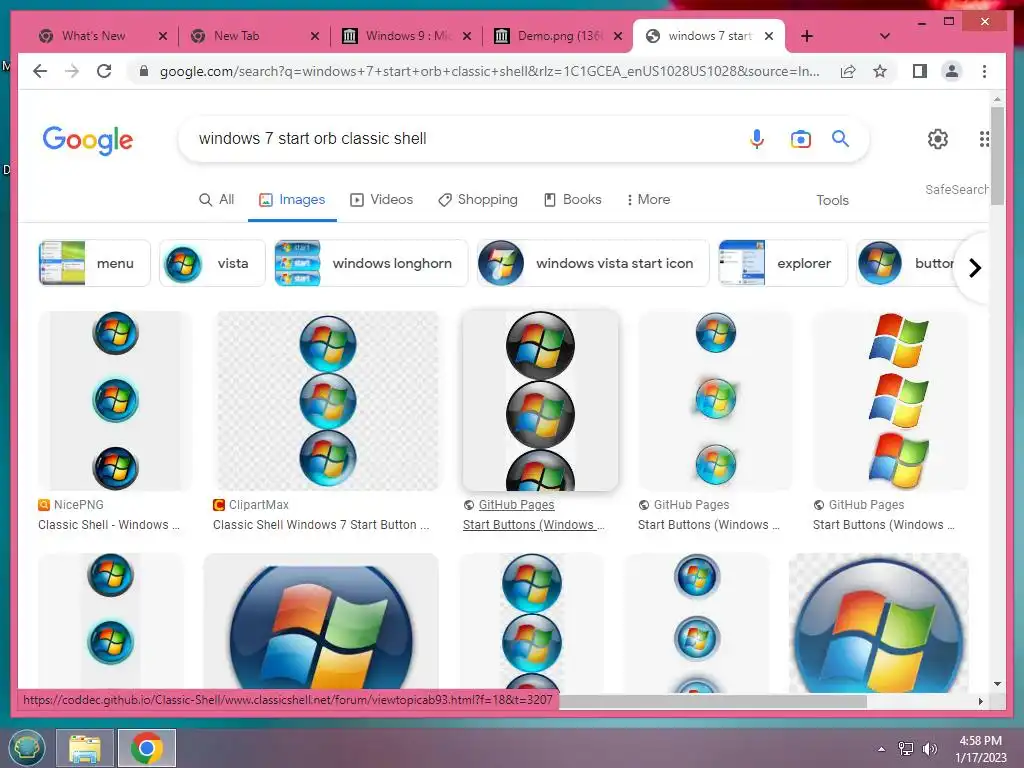Click the site lock icon in address bar
The height and width of the screenshot is (768, 1024).
pyautogui.click(x=144, y=71)
